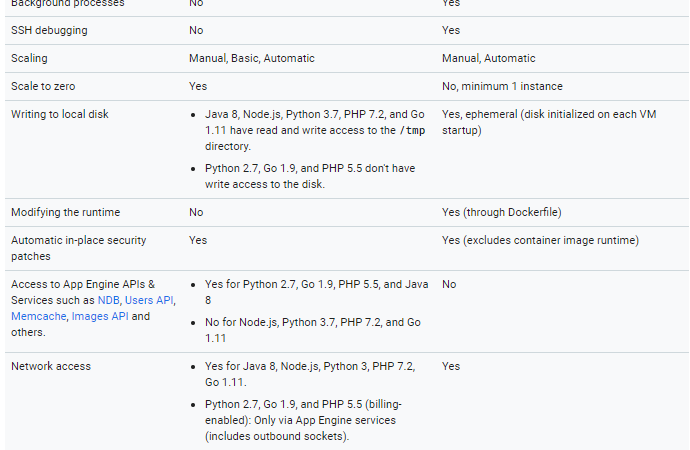690x450 pixels.
Task: Click 'Yes' in the security patches standard column
Action: point(198,240)
